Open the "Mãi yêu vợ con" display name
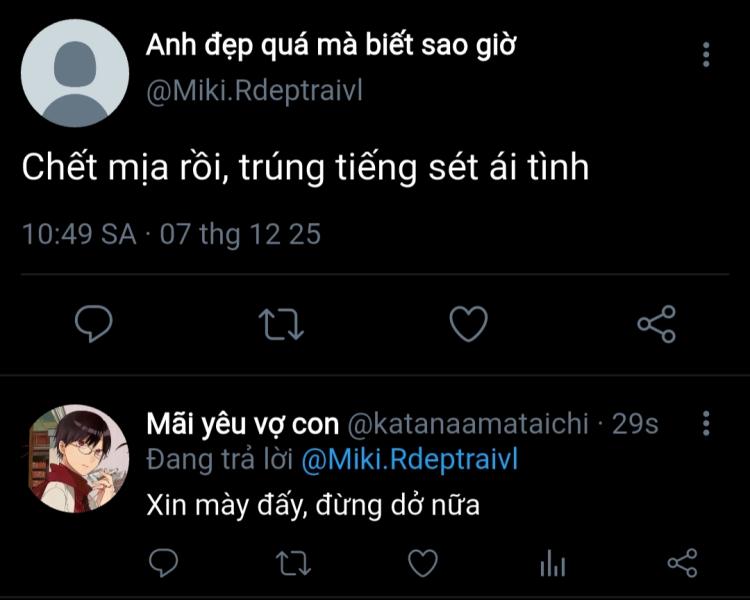Viewport: 750px width, 600px height. 243,424
